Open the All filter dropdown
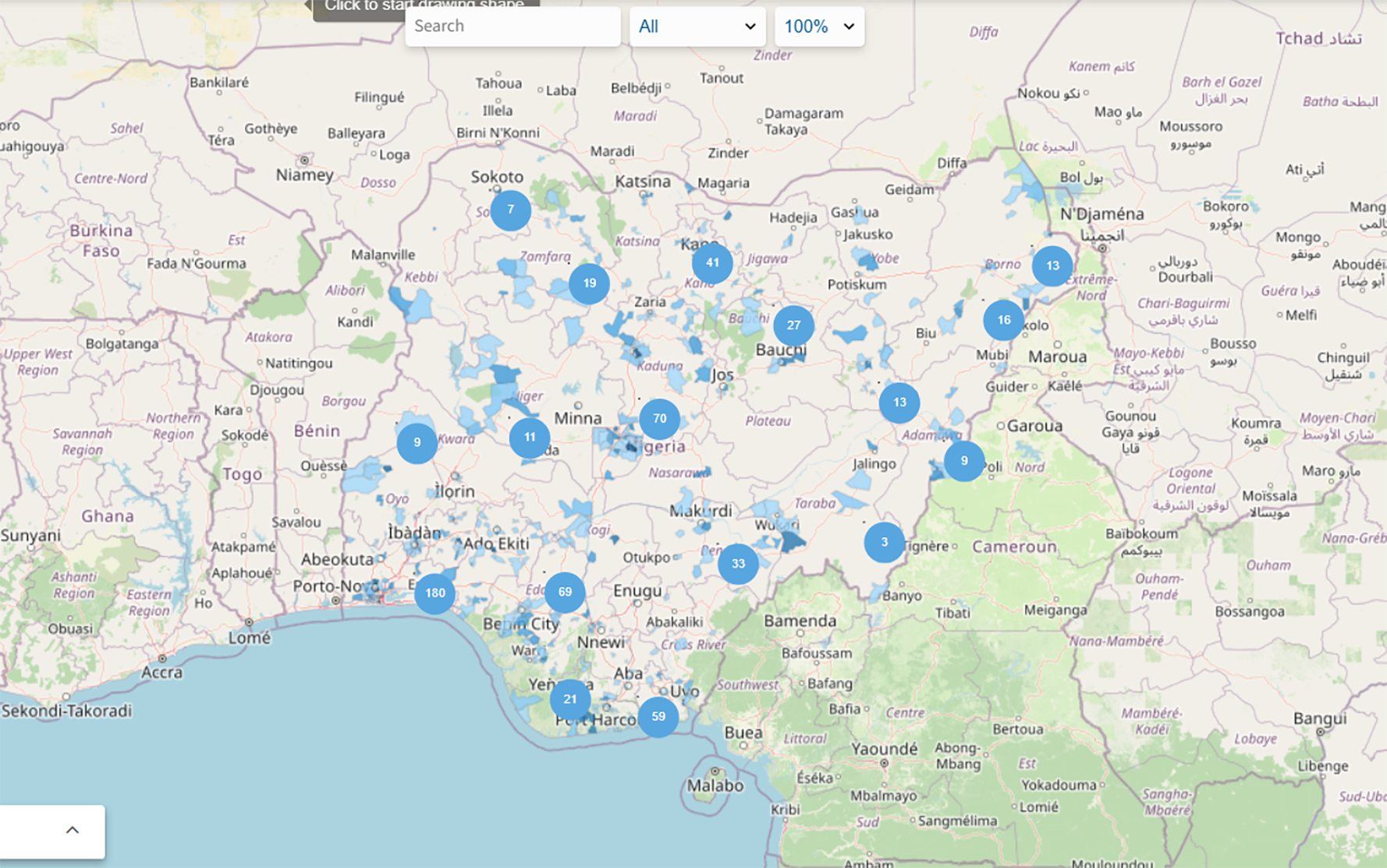The height and width of the screenshot is (868, 1387). pyautogui.click(x=697, y=27)
